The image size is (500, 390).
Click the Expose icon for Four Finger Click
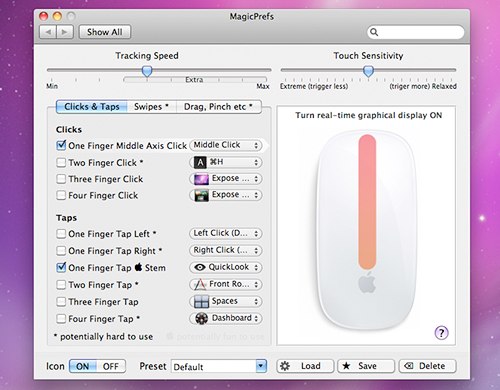[201, 195]
